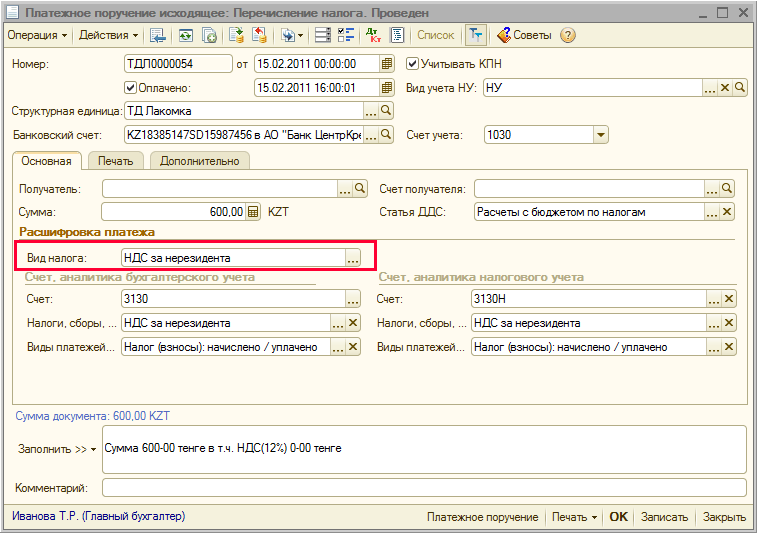This screenshot has width=757, height=533.
Task: Click into the Комментарий input field
Action: point(424,488)
